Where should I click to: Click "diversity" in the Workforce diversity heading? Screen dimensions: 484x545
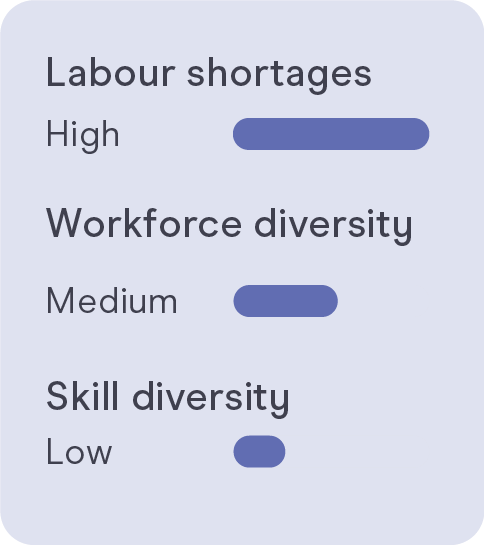coord(333,227)
